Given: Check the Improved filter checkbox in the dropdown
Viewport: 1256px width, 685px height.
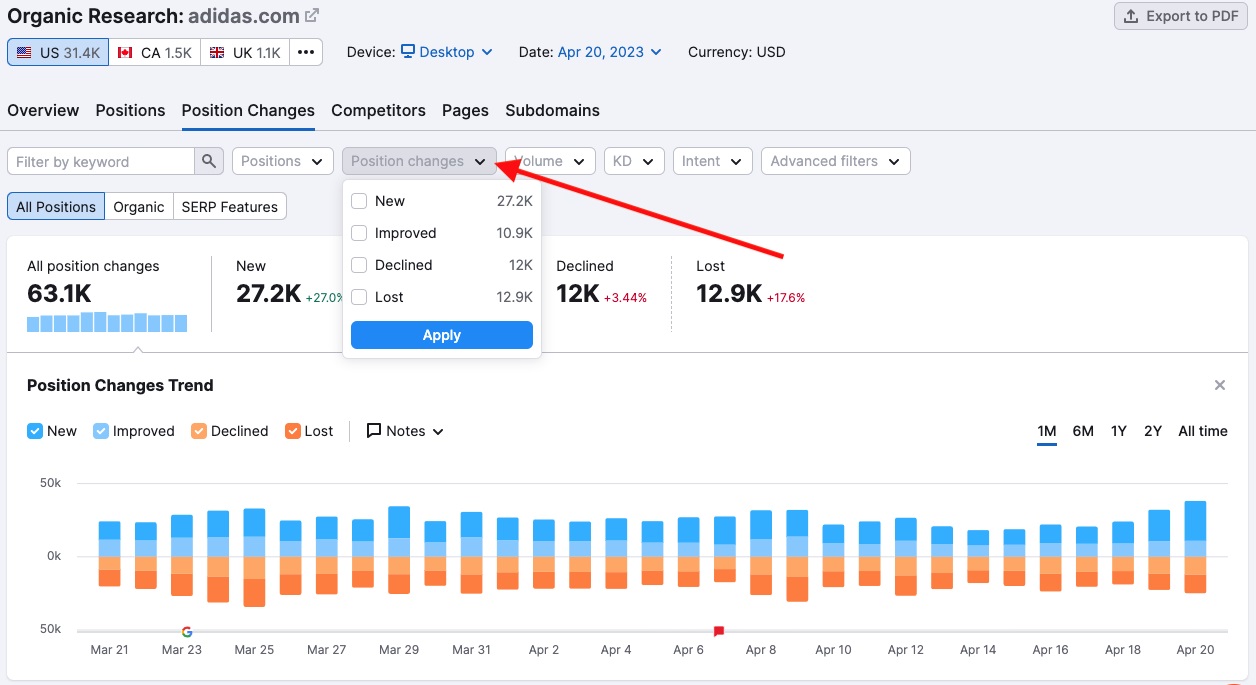Looking at the screenshot, I should (359, 233).
